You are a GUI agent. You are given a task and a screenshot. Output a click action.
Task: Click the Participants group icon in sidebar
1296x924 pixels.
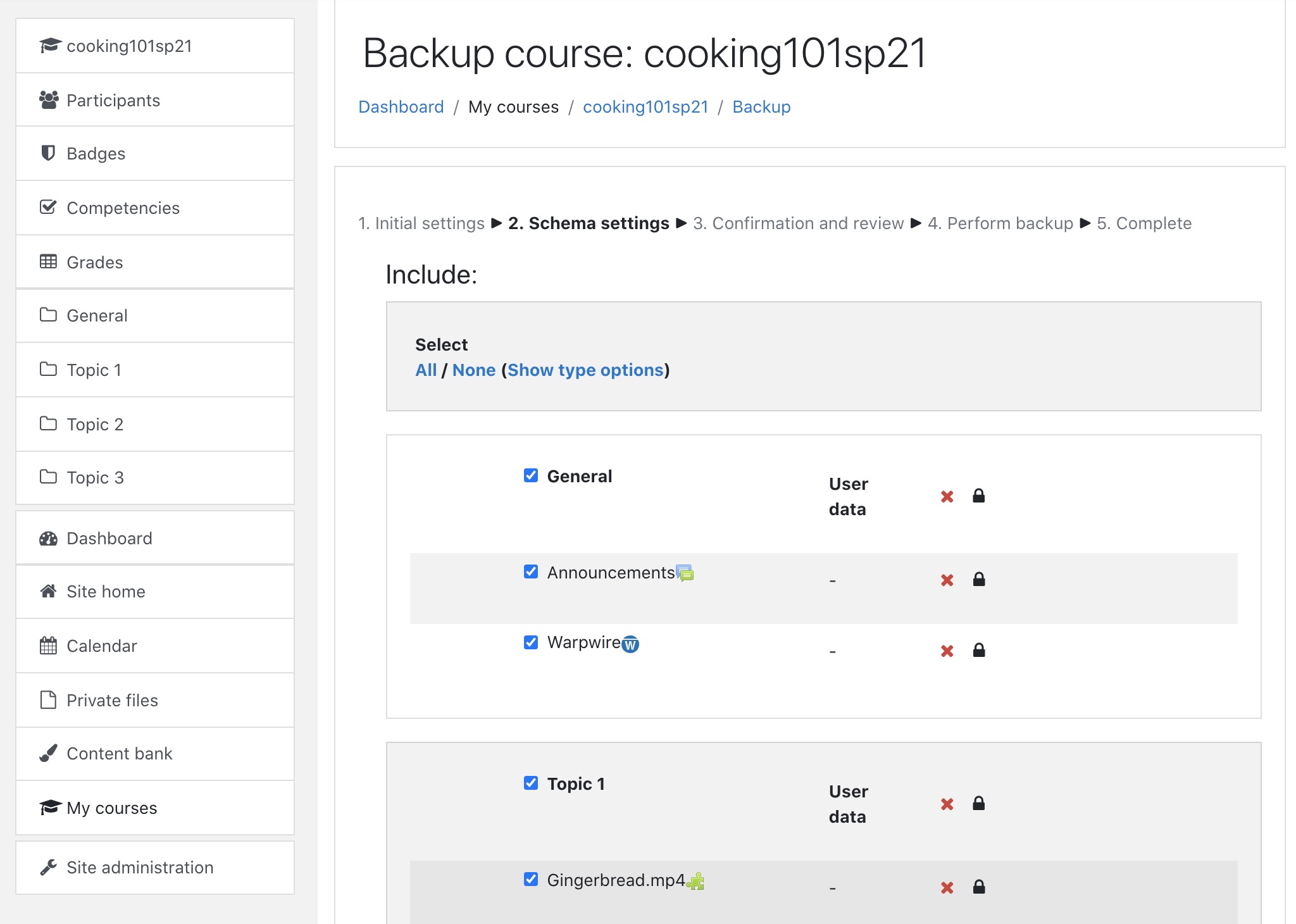49,100
